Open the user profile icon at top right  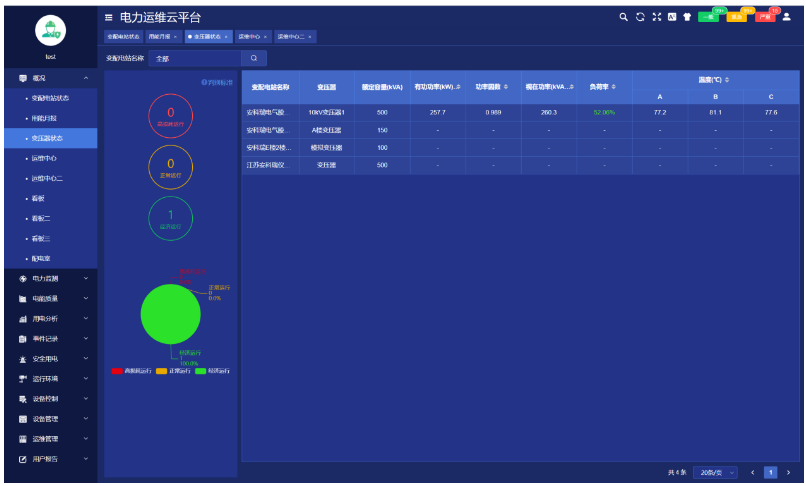pos(786,17)
